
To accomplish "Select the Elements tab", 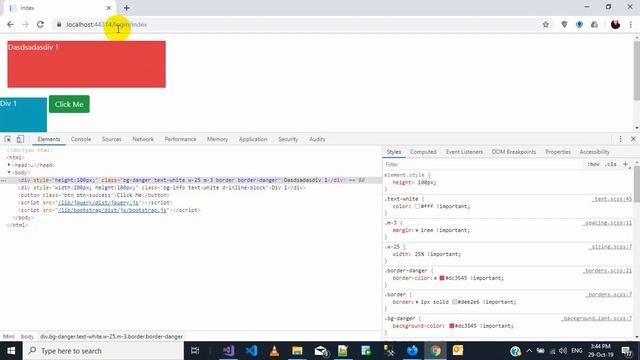I will [x=49, y=139].
